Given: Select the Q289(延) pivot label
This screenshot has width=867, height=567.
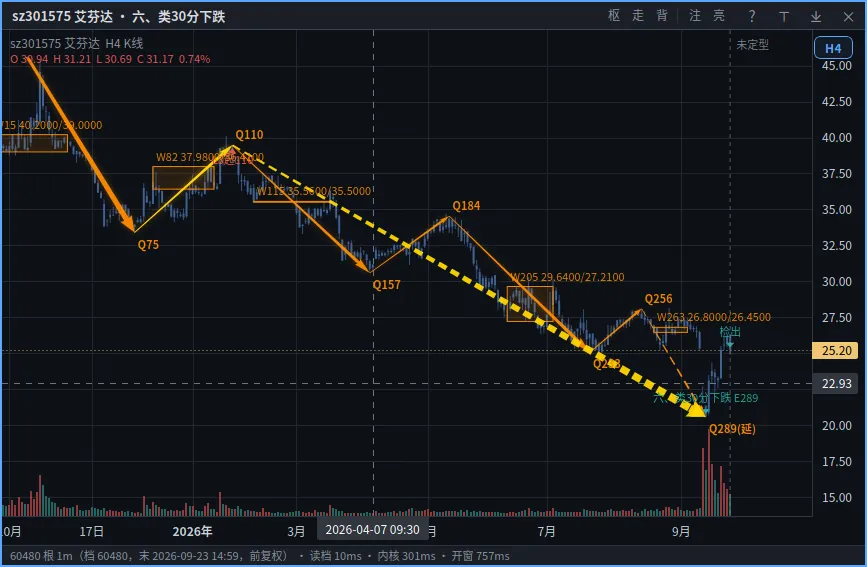Looking at the screenshot, I should coord(732,429).
